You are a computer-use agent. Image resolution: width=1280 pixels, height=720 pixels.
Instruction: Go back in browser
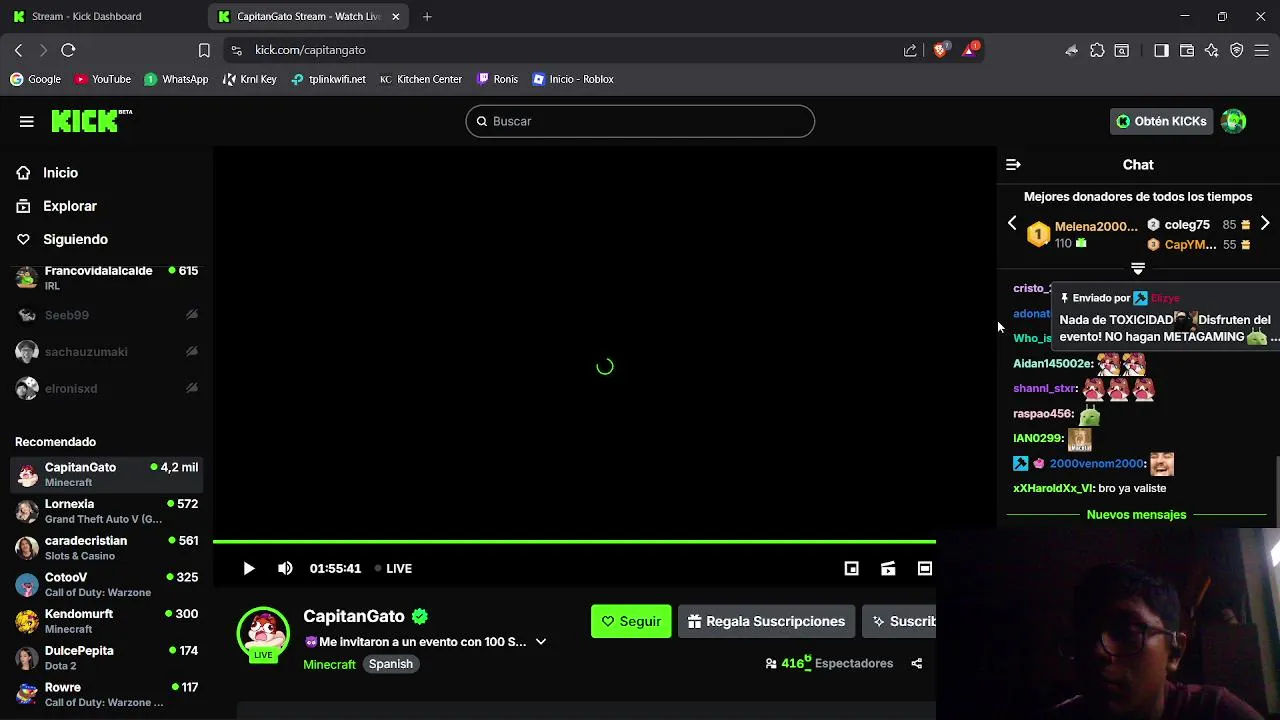point(18,50)
